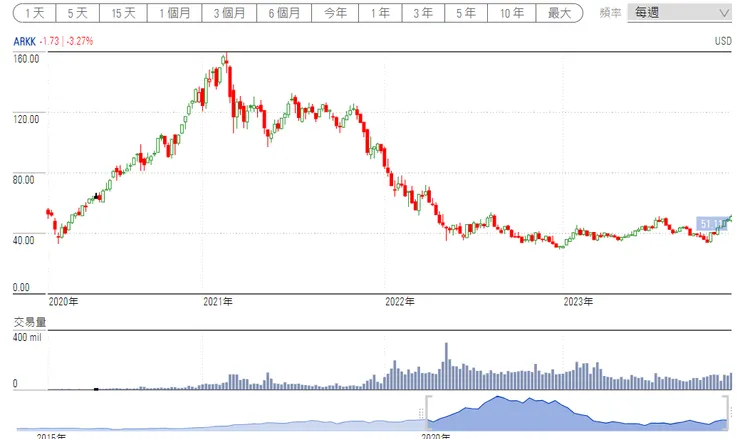Click the selected range area in navigator
This screenshot has width=740, height=439.
577,413
